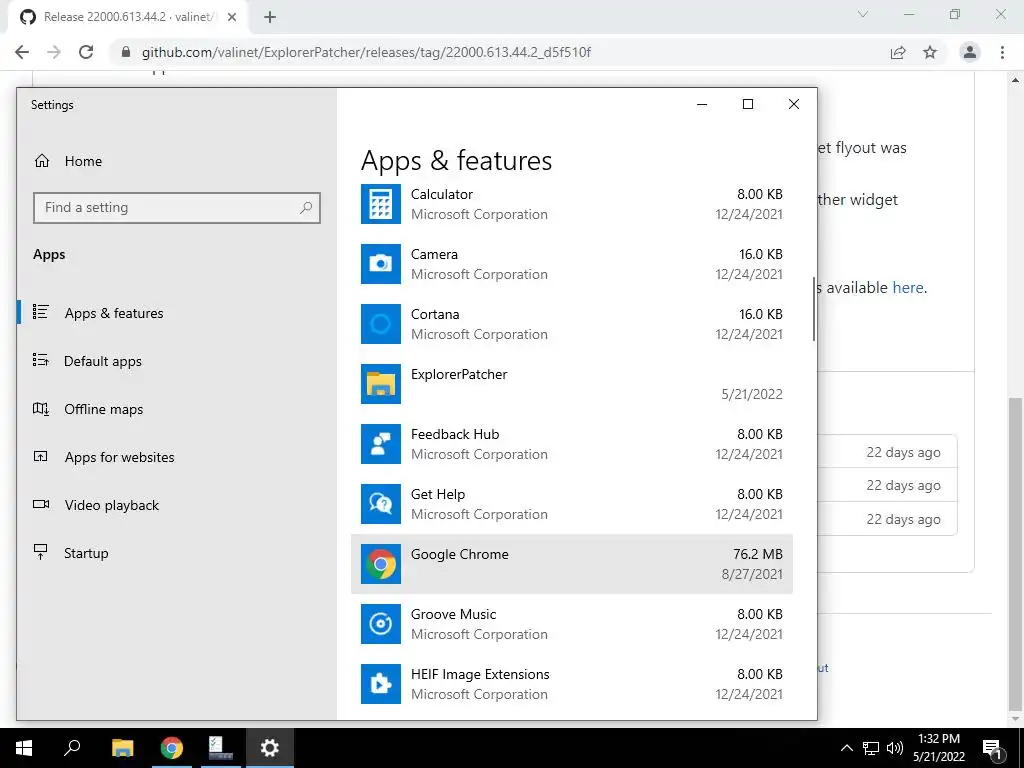
Task: Open Video playback settings page
Action: click(x=112, y=505)
